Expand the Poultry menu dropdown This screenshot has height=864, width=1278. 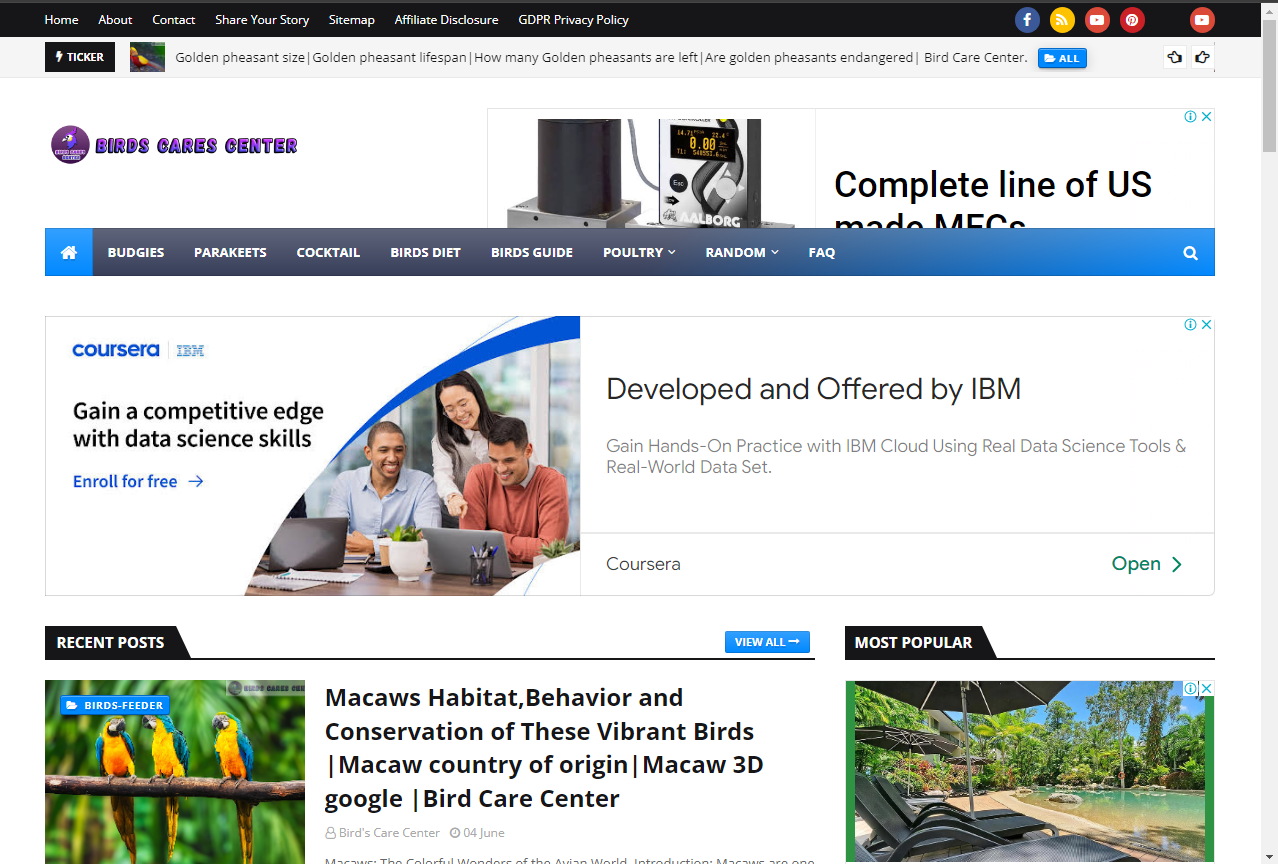click(639, 252)
